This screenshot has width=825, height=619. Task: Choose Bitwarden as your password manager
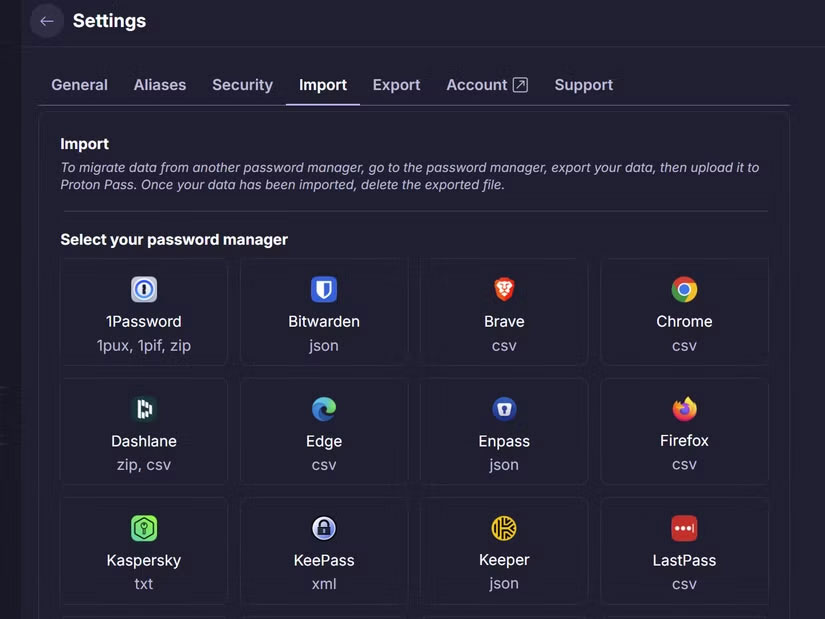pyautogui.click(x=323, y=312)
